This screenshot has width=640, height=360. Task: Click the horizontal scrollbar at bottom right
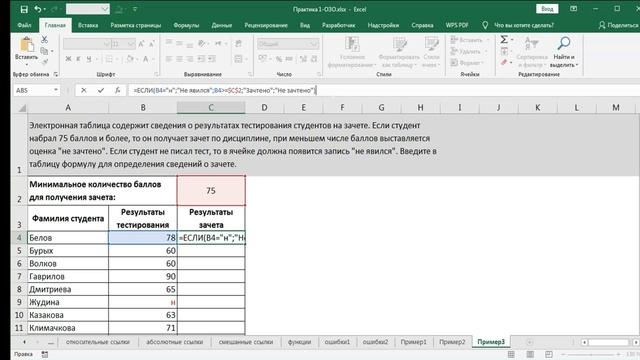610,342
